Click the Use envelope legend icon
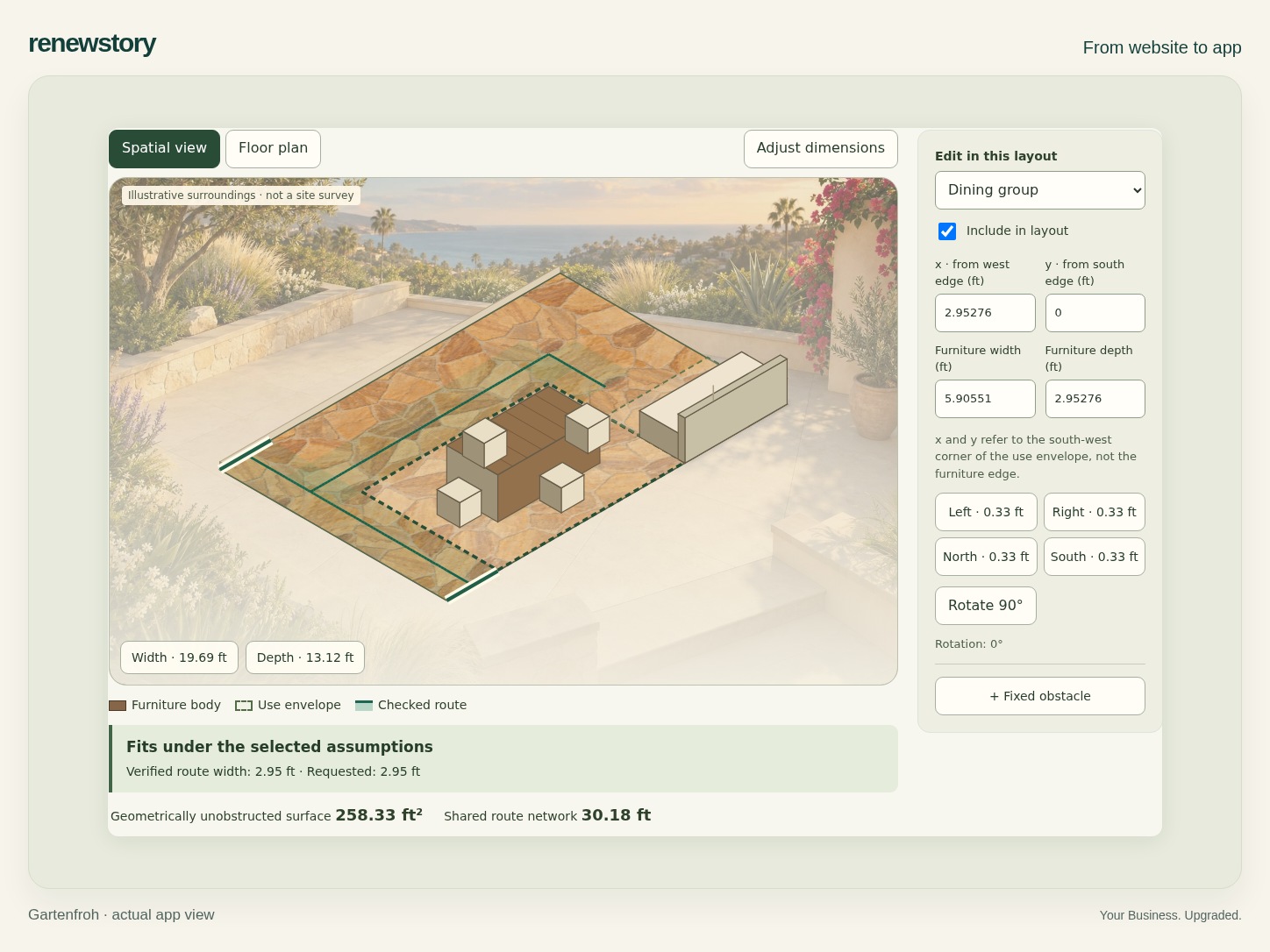The width and height of the screenshot is (1270, 952). (x=244, y=706)
